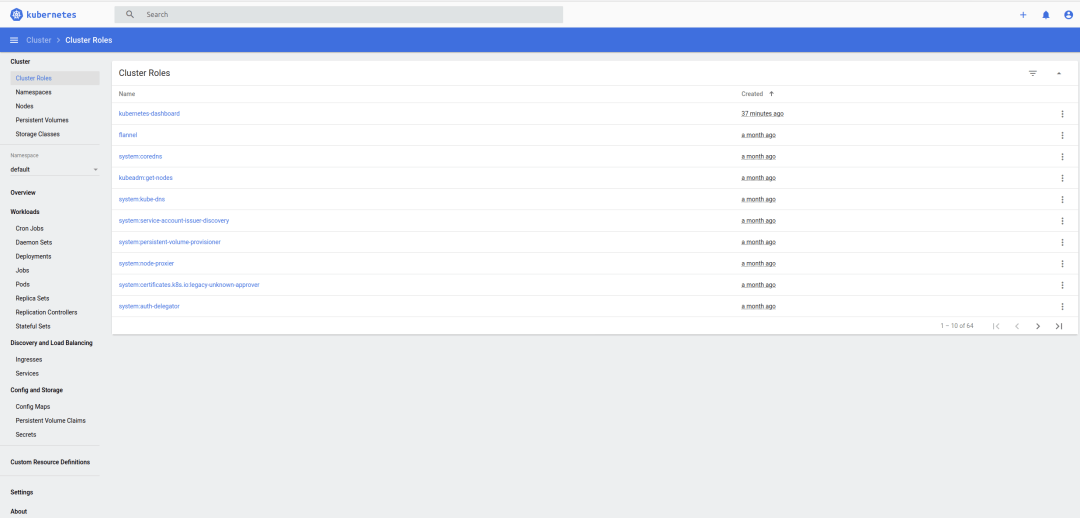This screenshot has width=1080, height=518.
Task: Open the system:coredns cluster role link
Action: pos(141,156)
